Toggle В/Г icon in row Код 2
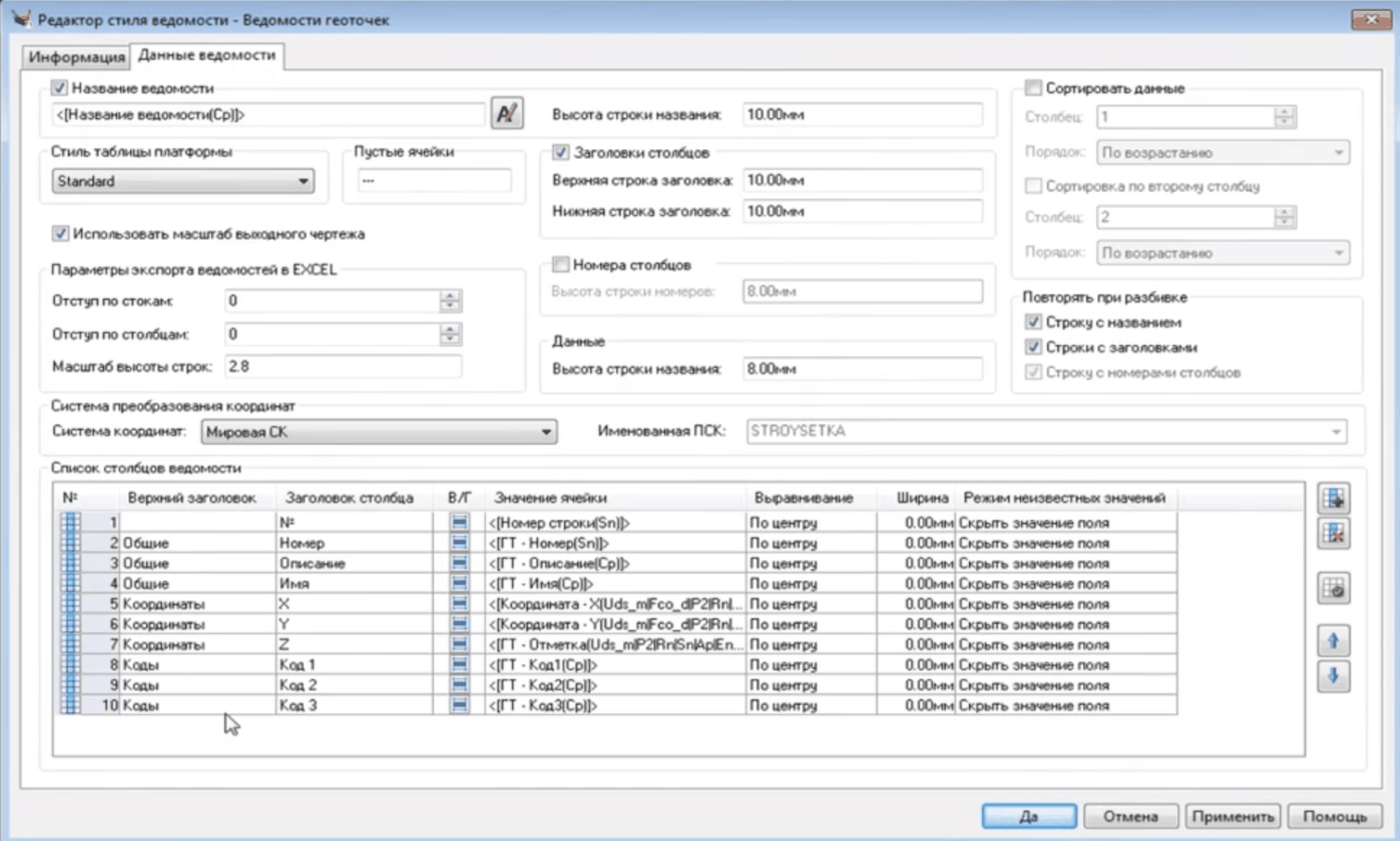This screenshot has height=841, width=1400. coord(459,684)
